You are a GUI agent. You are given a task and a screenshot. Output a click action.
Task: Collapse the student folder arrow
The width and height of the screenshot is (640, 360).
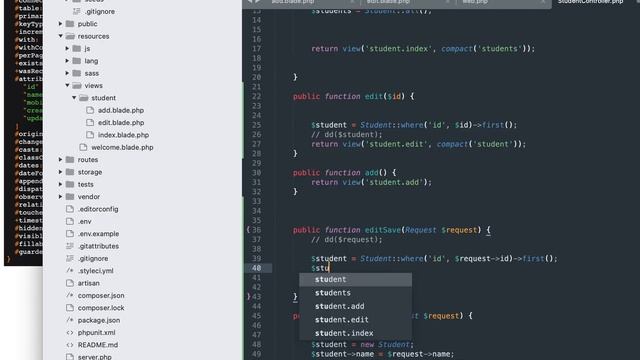point(74,98)
